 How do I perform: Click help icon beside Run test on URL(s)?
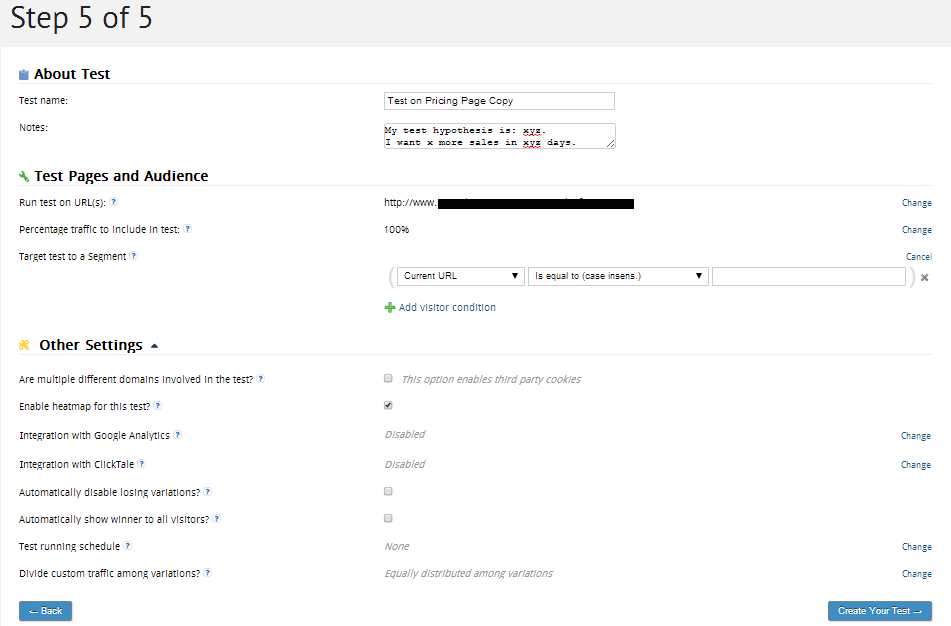coord(113,202)
